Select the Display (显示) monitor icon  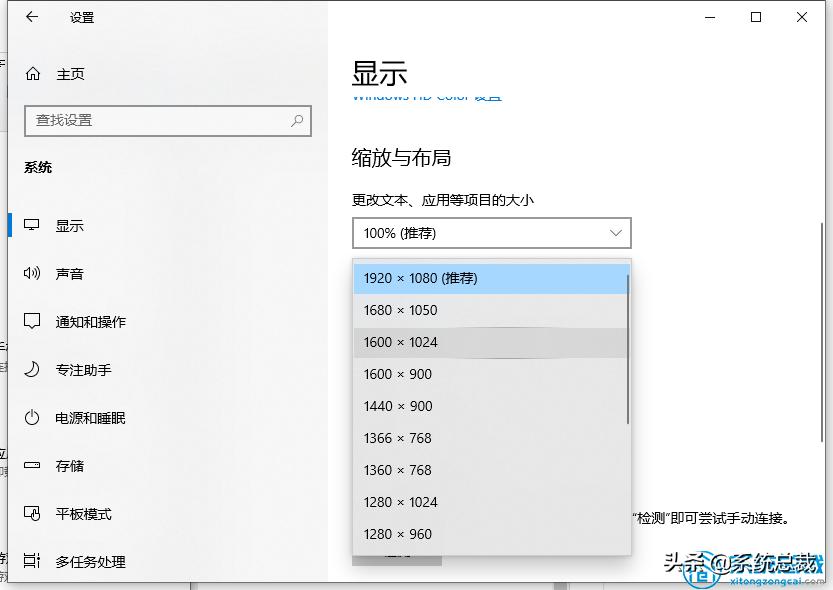[32, 225]
